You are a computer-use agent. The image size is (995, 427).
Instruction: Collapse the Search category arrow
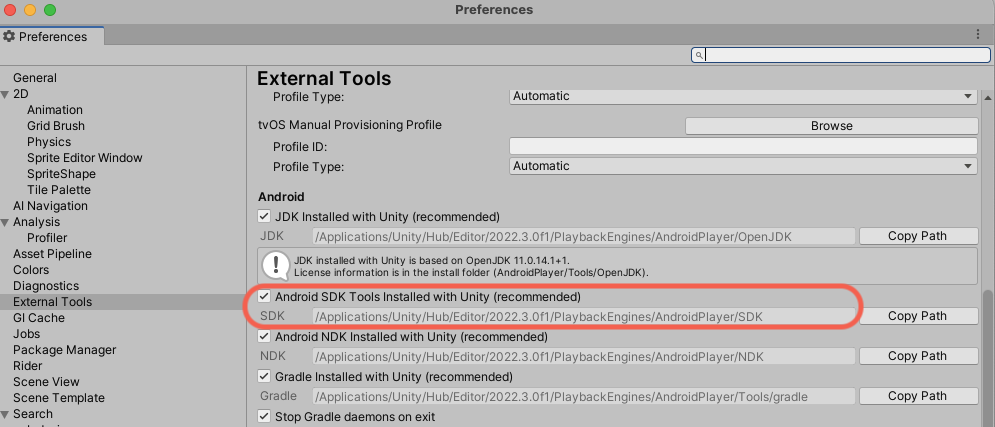(x=6, y=414)
